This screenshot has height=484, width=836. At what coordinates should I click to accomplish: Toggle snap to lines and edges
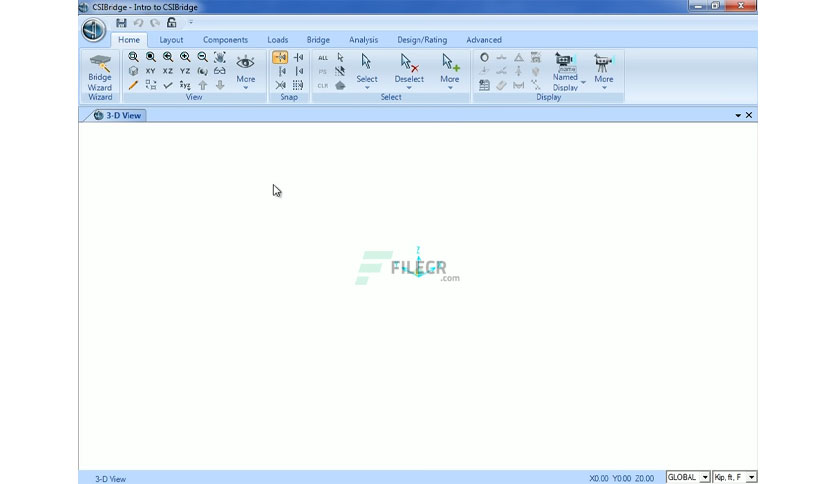299,71
